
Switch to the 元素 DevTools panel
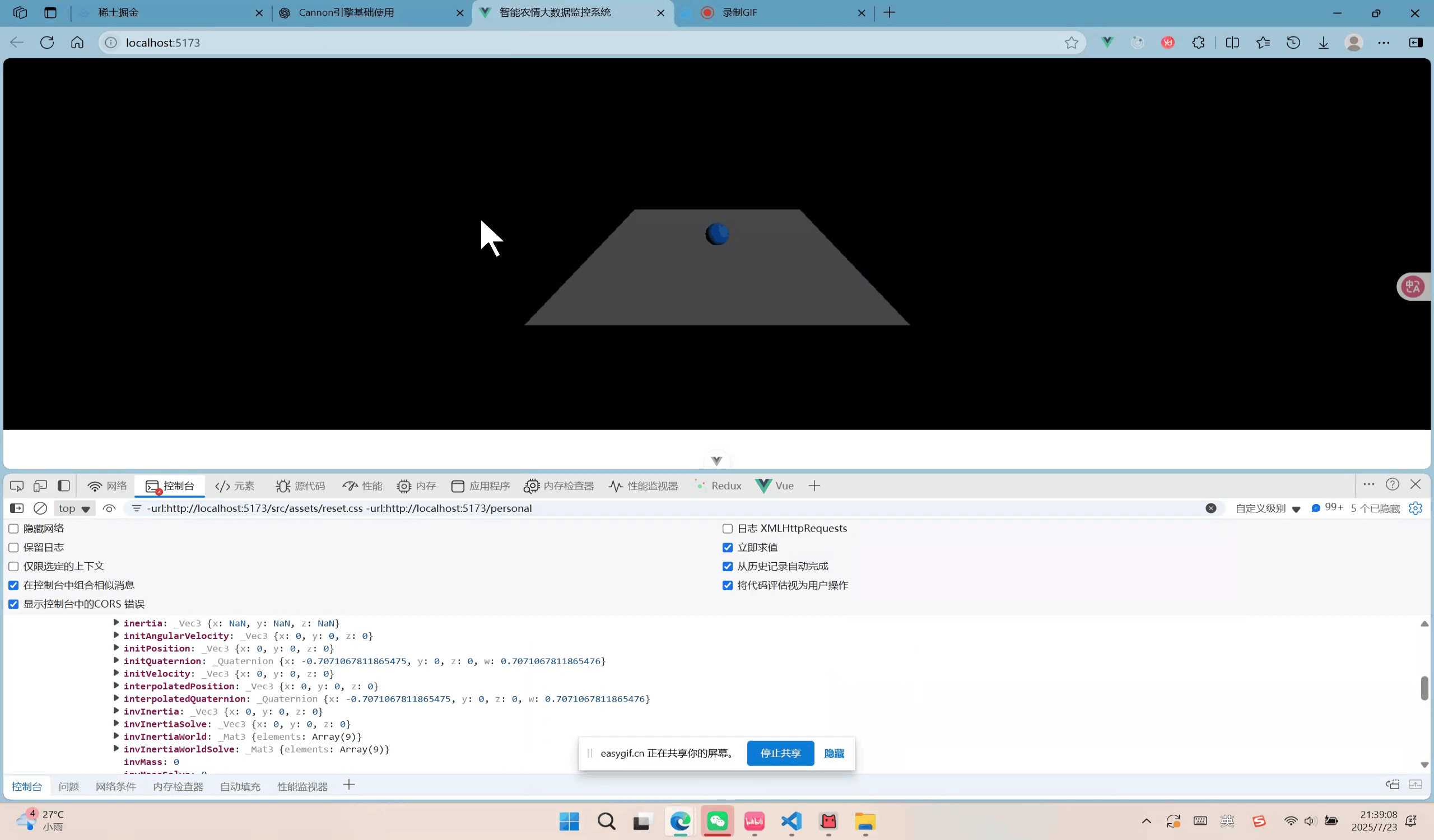pos(235,486)
